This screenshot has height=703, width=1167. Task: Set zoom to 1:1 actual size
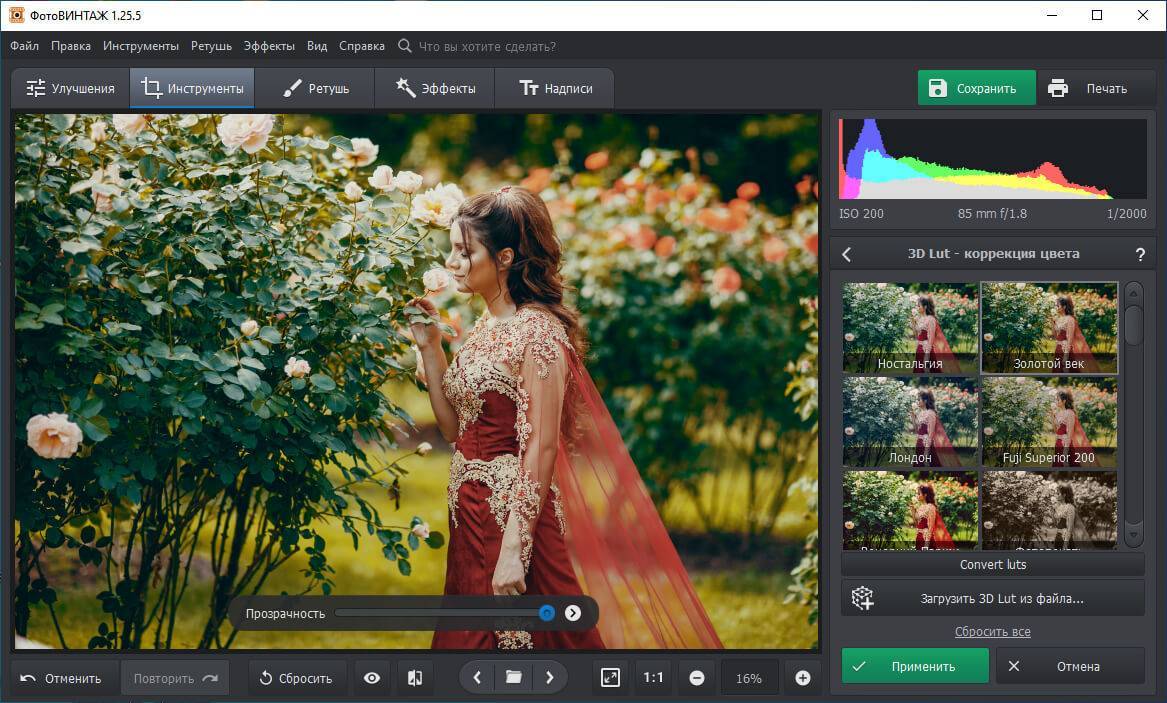653,678
